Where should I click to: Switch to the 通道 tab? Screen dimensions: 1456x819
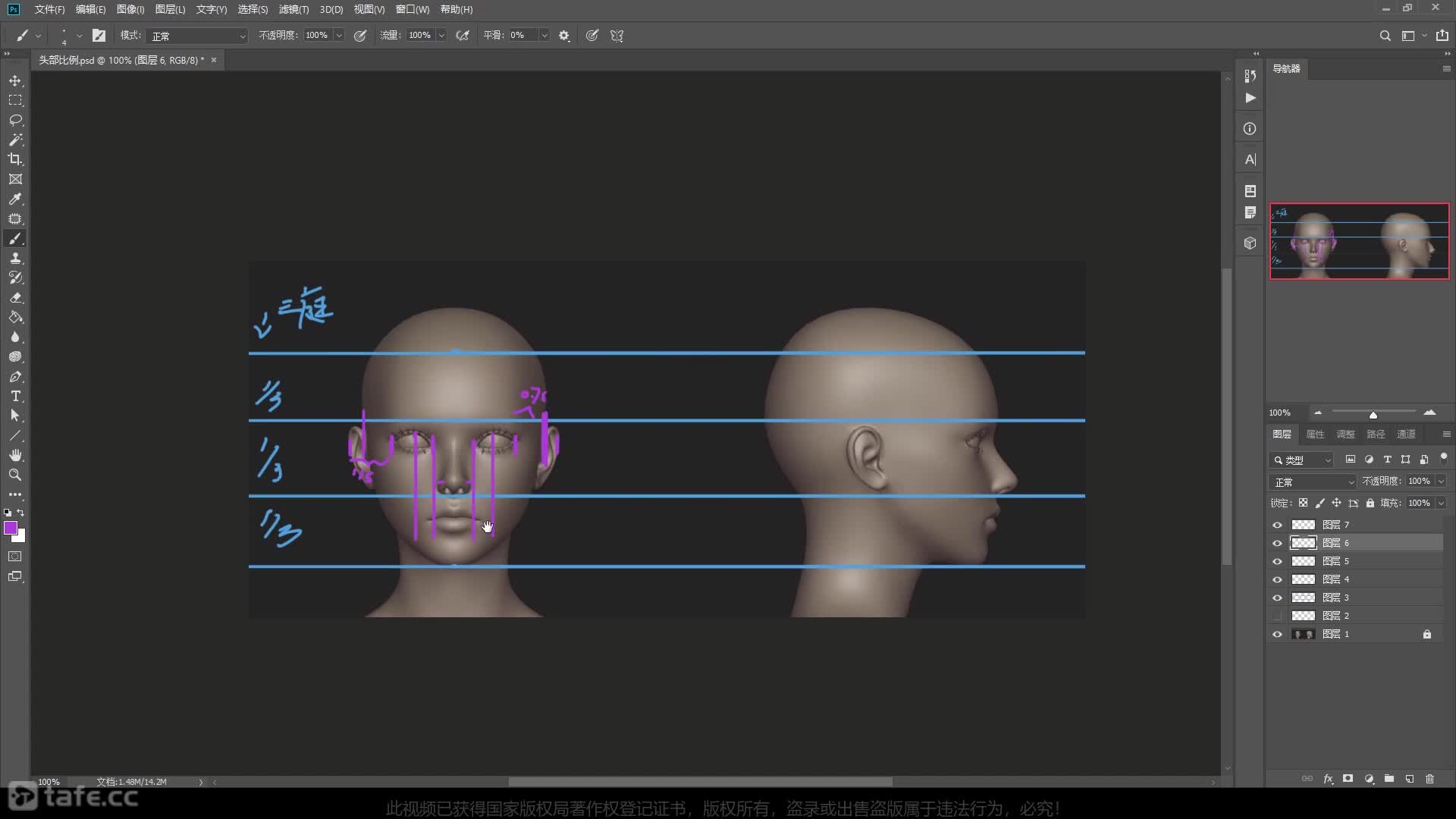(x=1406, y=434)
